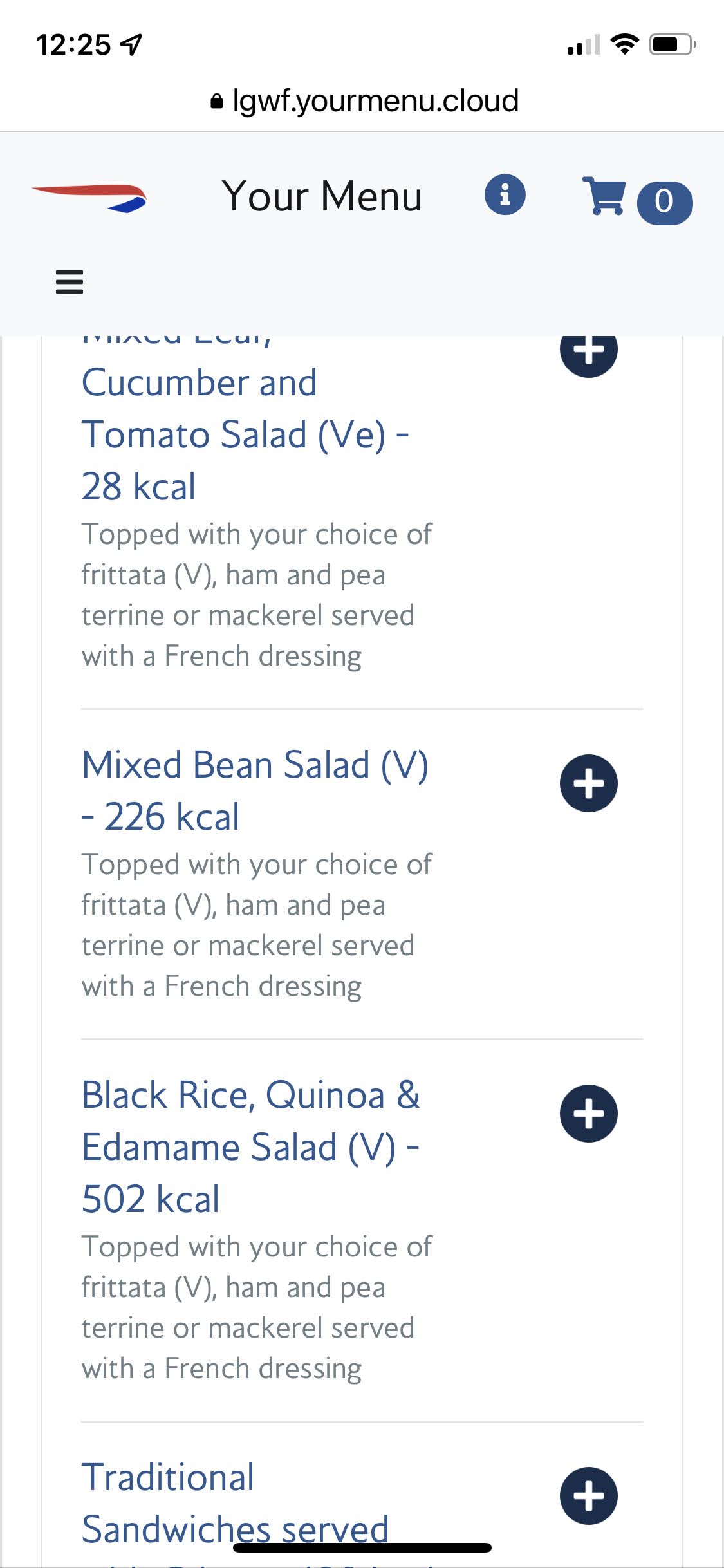Select Cucumber and Tomato Salad (Ve) title
Viewport: 724px width, 1568px height.
pyautogui.click(x=245, y=434)
